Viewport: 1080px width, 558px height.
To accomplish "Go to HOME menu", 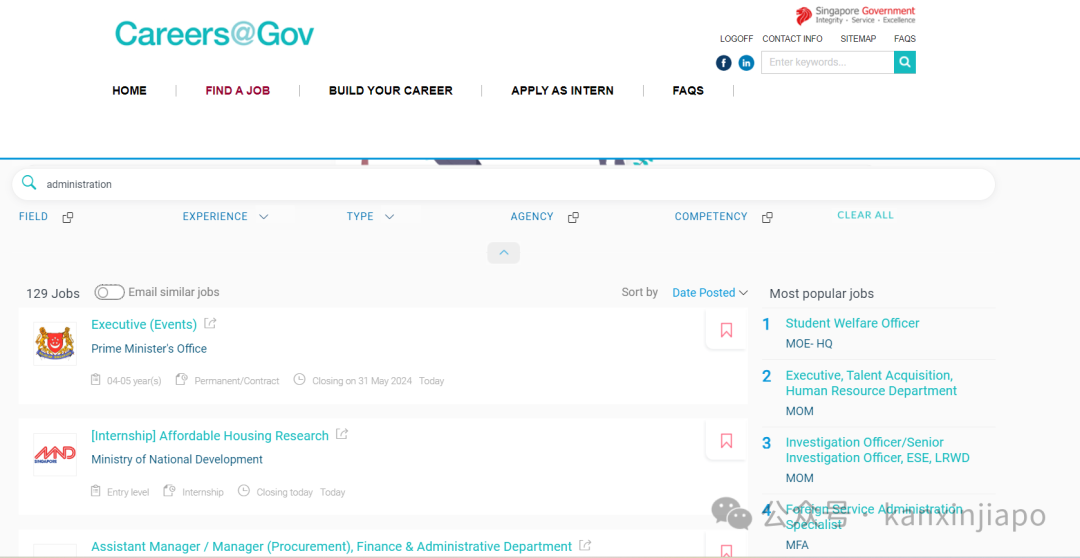I will click(x=129, y=90).
